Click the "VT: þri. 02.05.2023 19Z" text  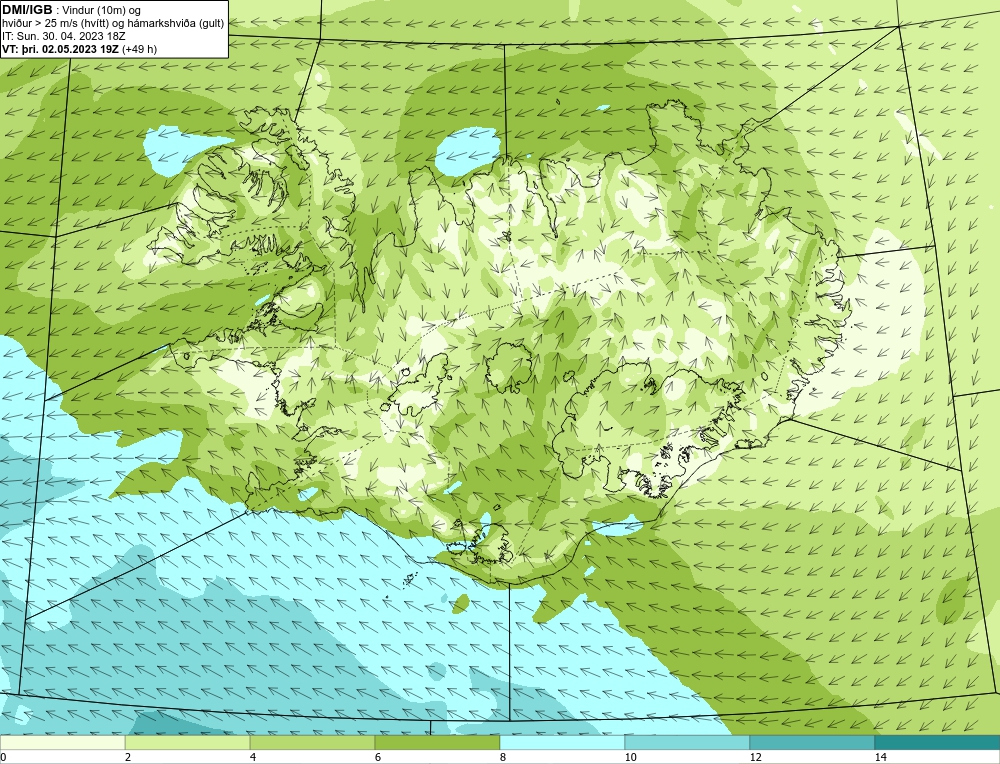[x=61, y=48]
